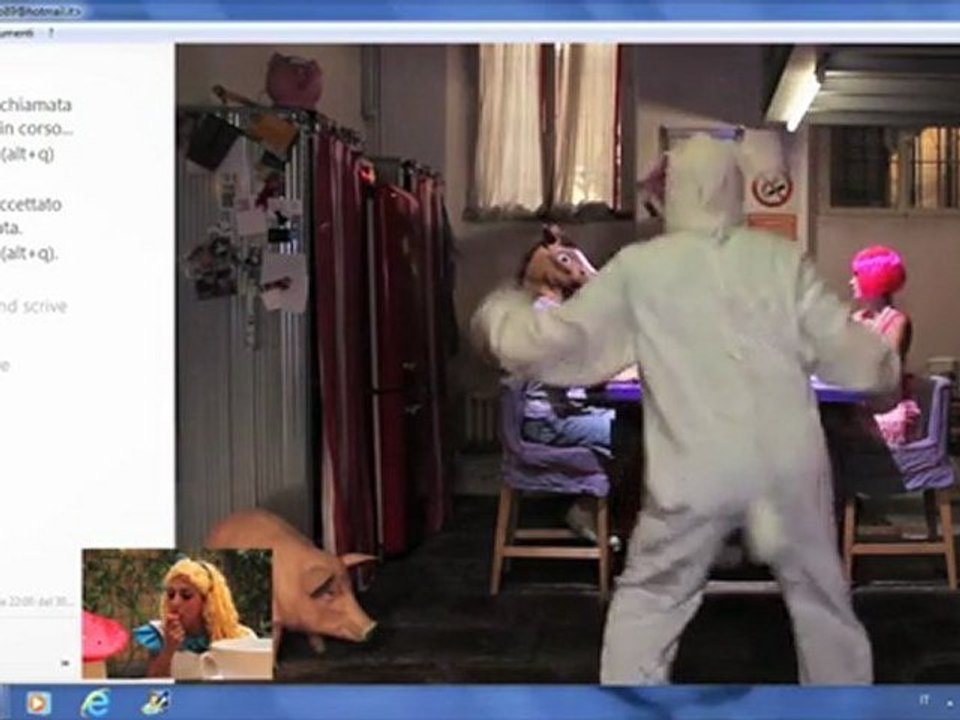
Task: Click the hotmail.it window title text
Action: coord(40,11)
